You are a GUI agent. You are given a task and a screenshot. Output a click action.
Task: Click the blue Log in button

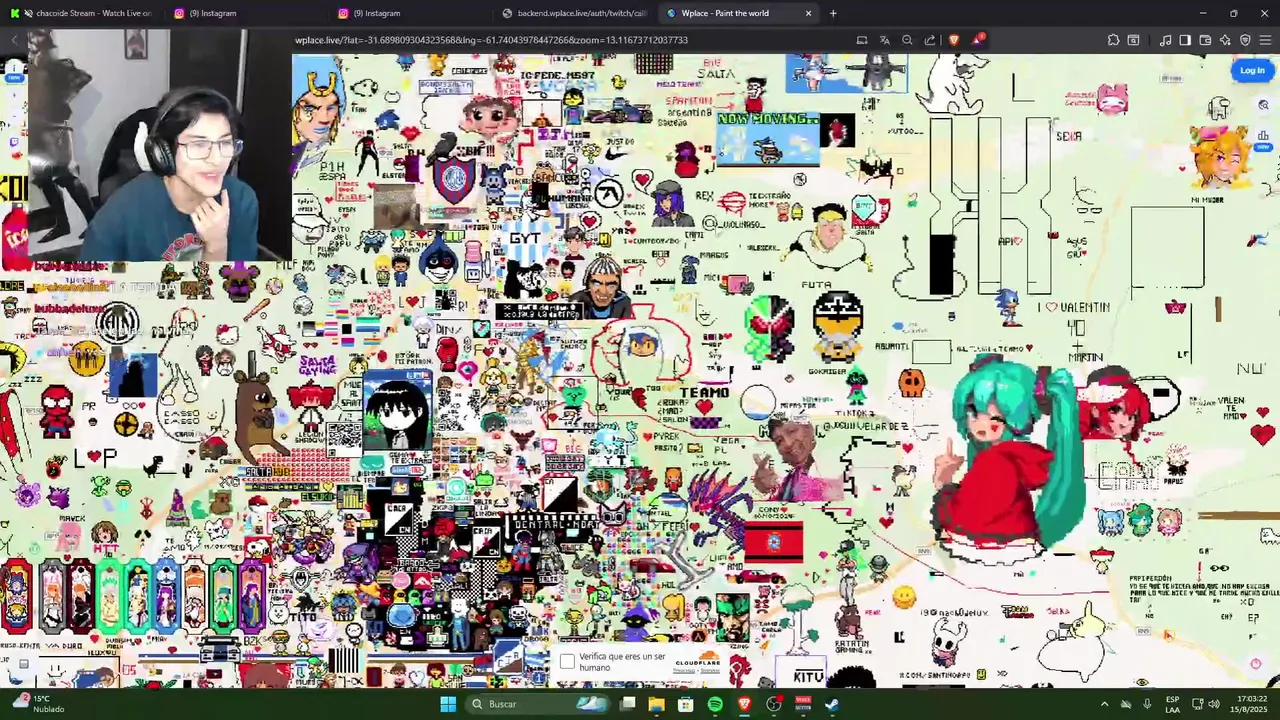1252,70
